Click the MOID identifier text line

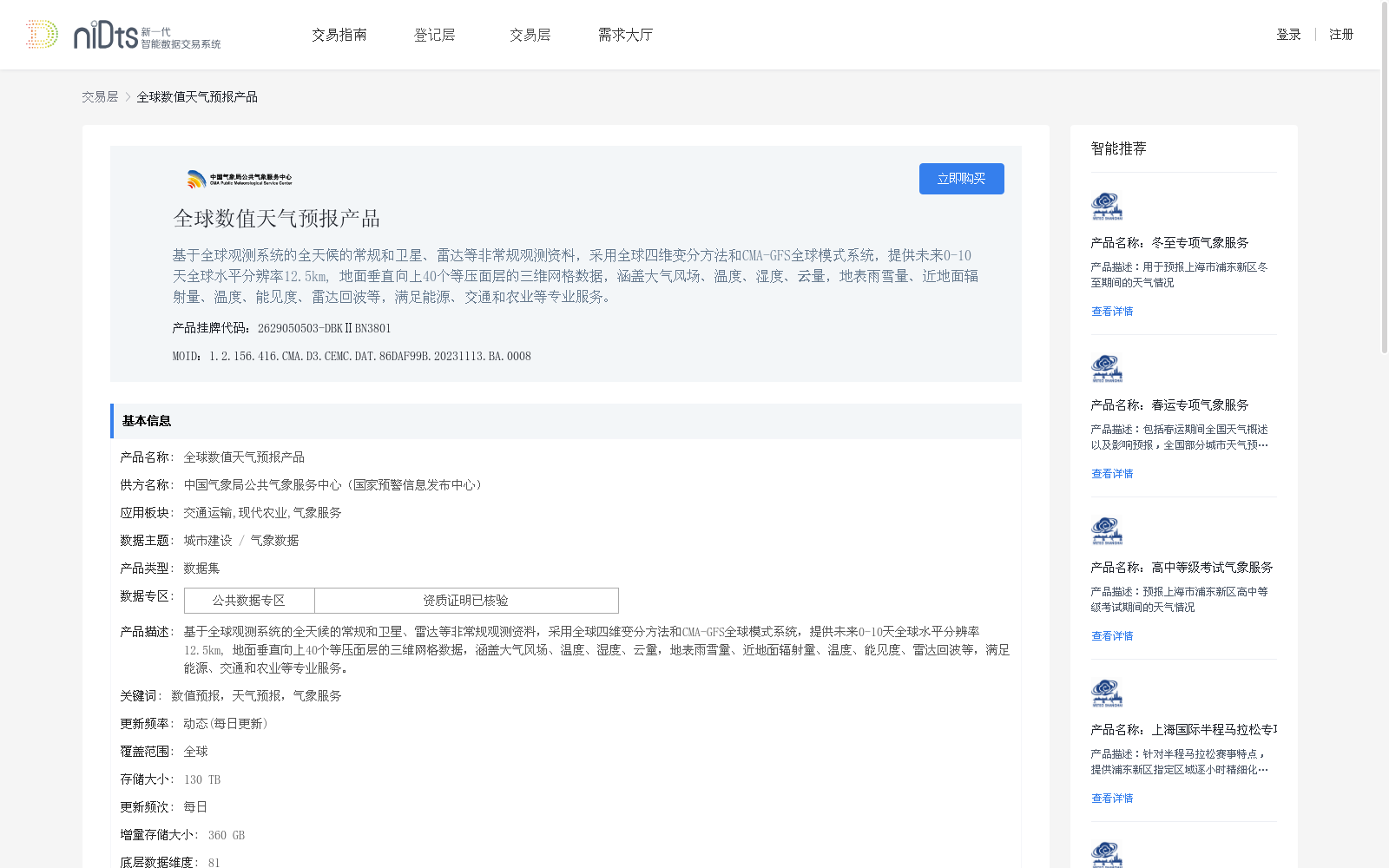click(352, 356)
